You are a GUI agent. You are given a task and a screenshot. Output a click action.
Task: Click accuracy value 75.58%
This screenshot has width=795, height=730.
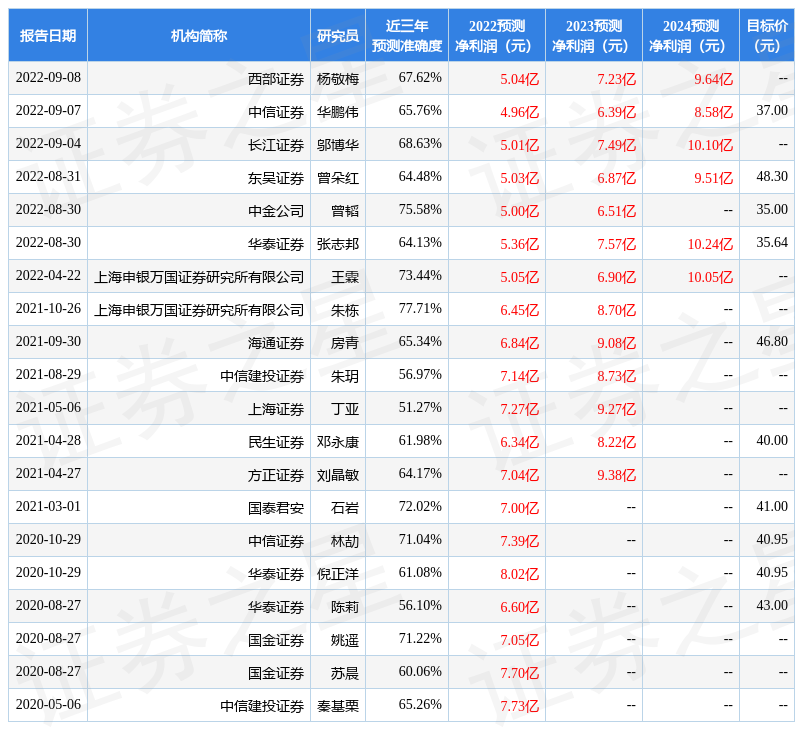pyautogui.click(x=420, y=209)
